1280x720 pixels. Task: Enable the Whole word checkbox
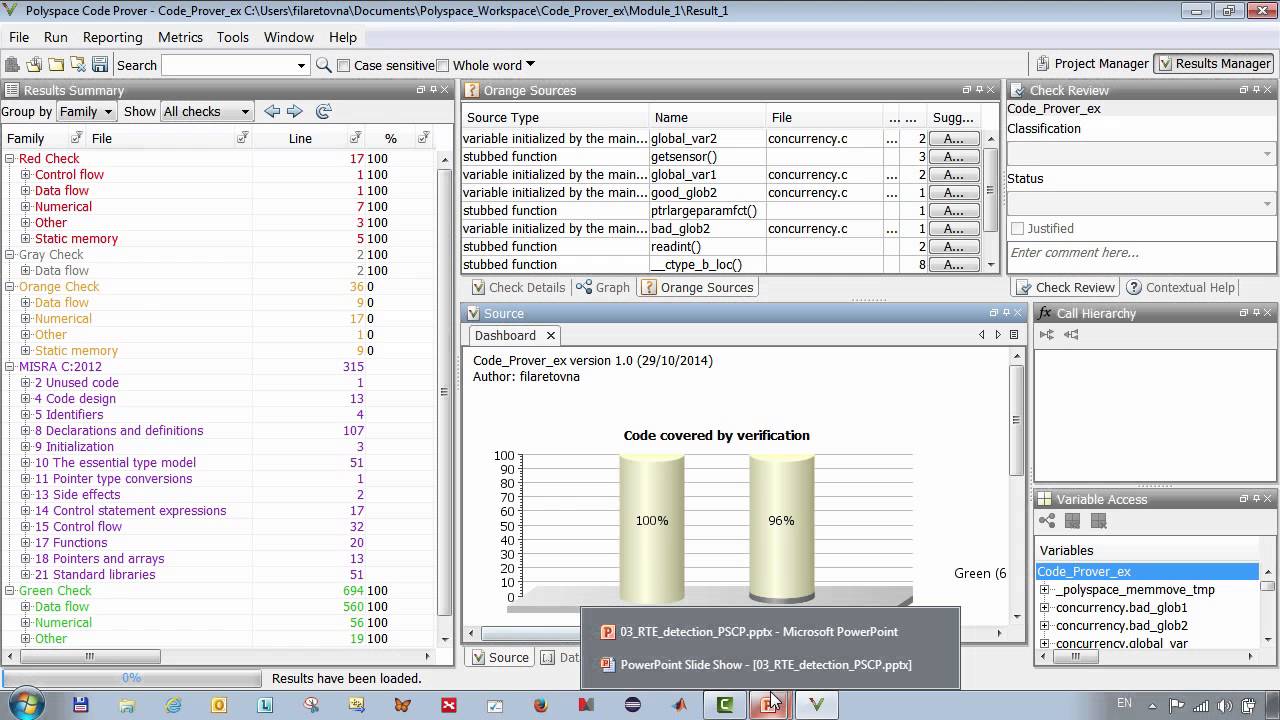tap(443, 66)
